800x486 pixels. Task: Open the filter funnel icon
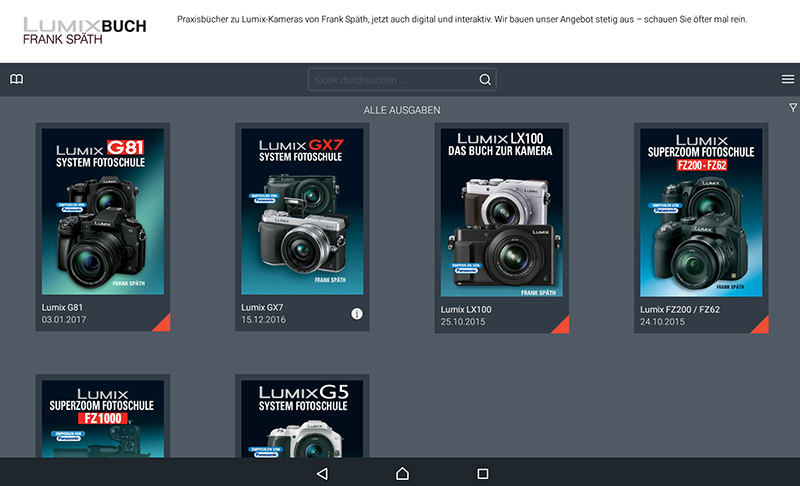793,108
